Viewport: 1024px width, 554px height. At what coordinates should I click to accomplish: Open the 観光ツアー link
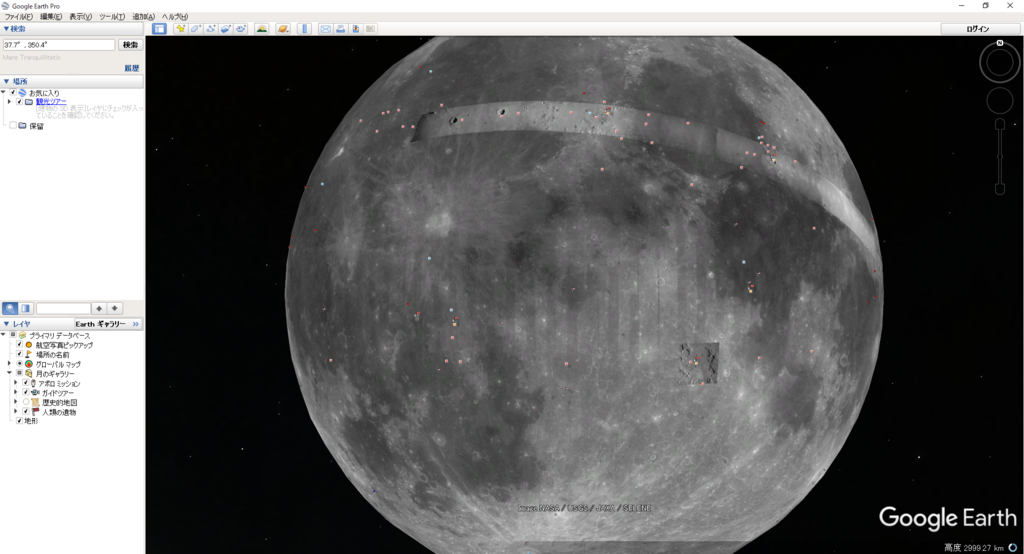coord(51,102)
